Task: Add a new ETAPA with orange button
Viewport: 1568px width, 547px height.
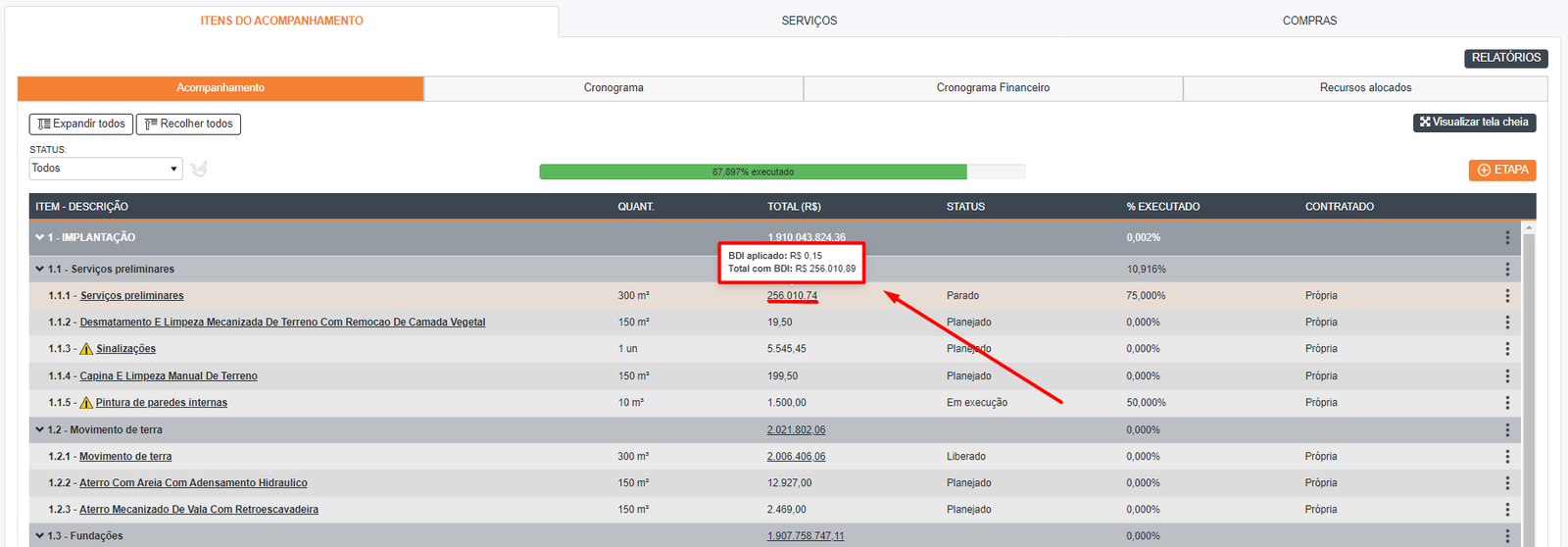Action: point(1501,170)
